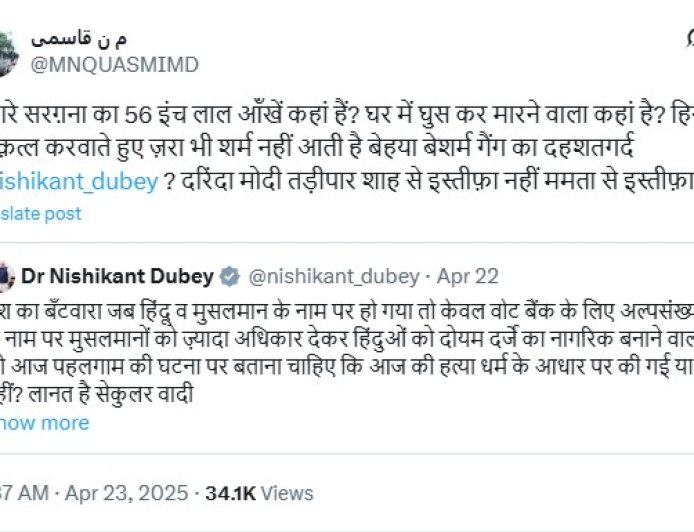Click the verified badge beside Dr Nishikant Dubey
This screenshot has width=694, height=532.
click(x=229, y=276)
